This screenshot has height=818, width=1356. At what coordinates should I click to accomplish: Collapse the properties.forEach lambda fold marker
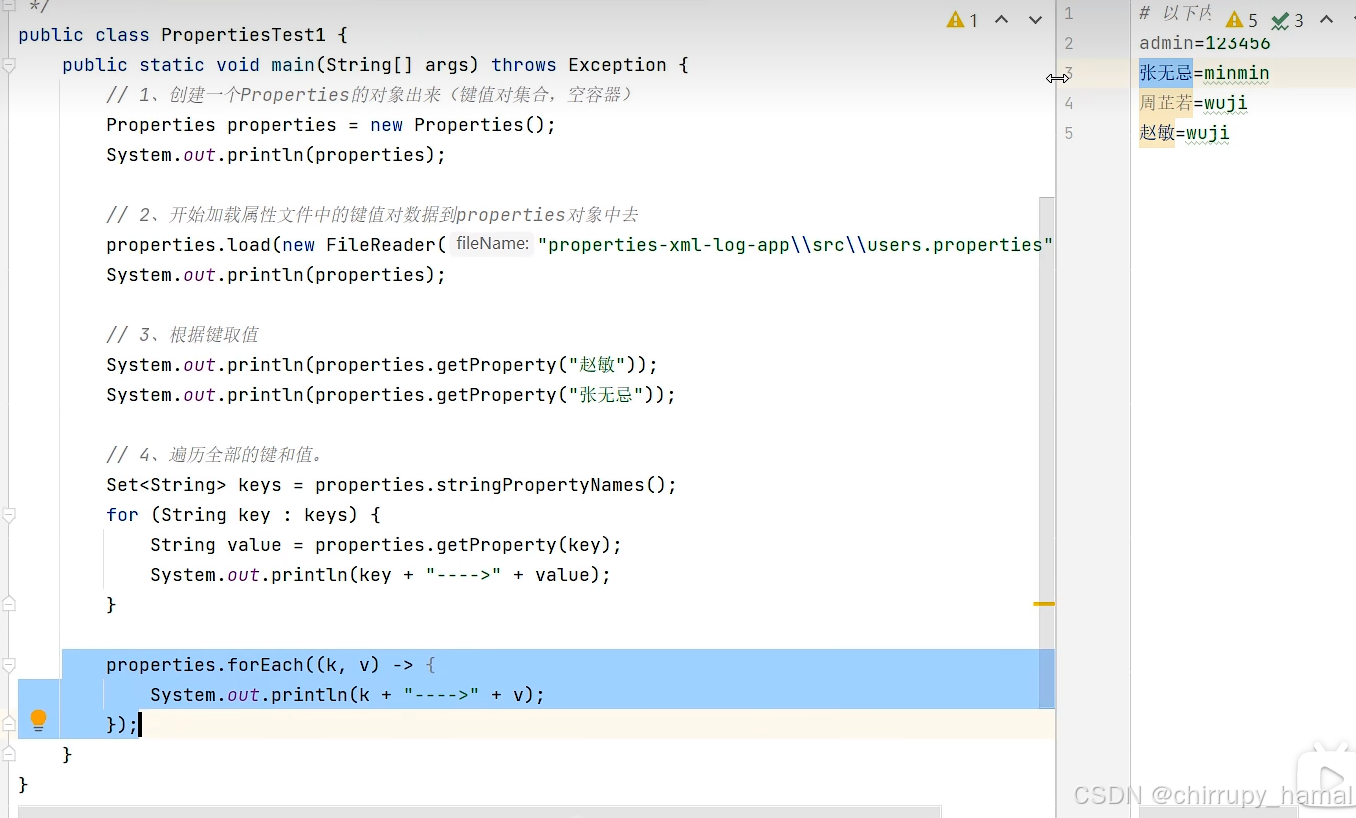coord(9,665)
